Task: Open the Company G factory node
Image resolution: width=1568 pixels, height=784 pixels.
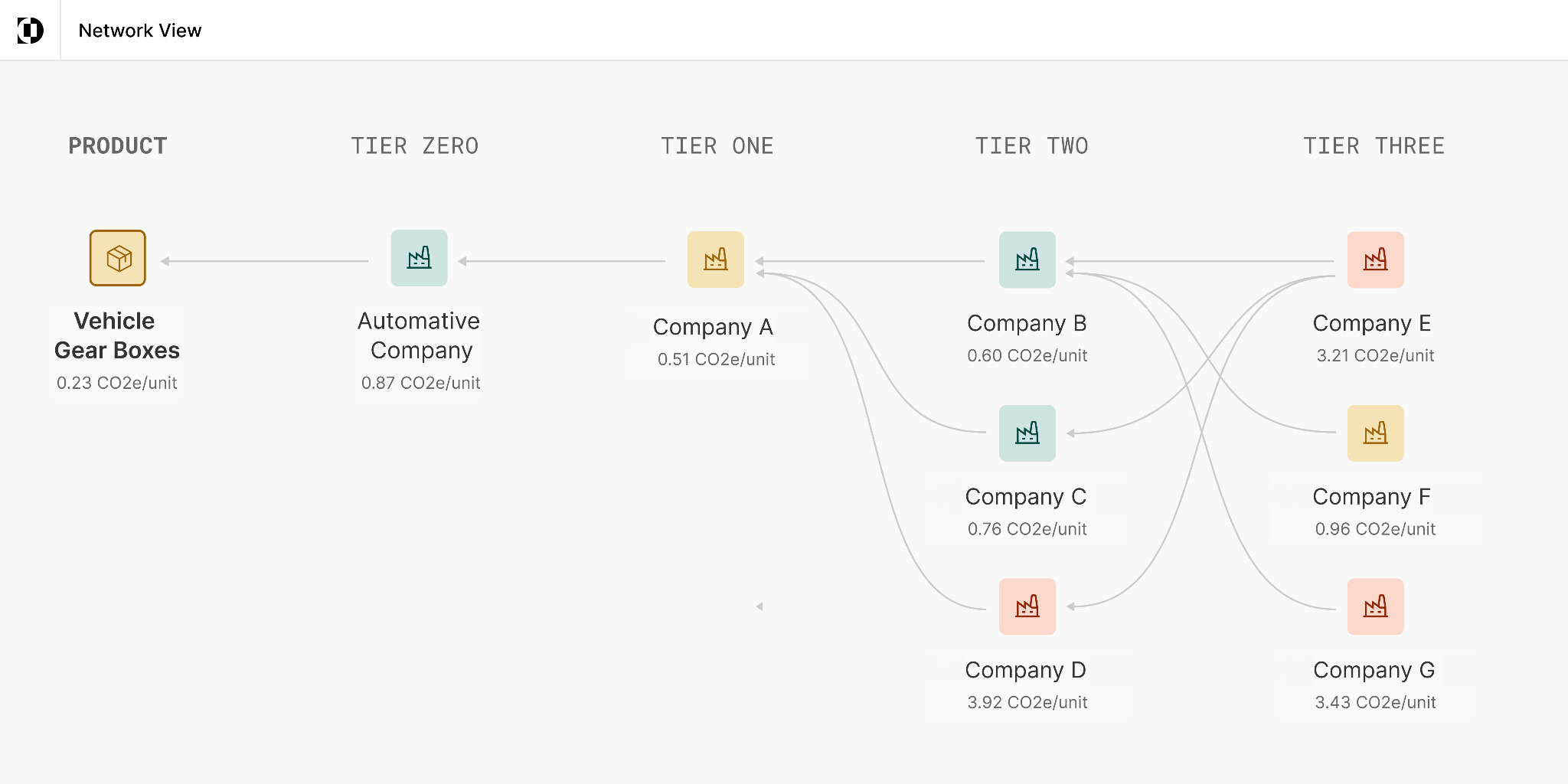Action: (x=1375, y=606)
